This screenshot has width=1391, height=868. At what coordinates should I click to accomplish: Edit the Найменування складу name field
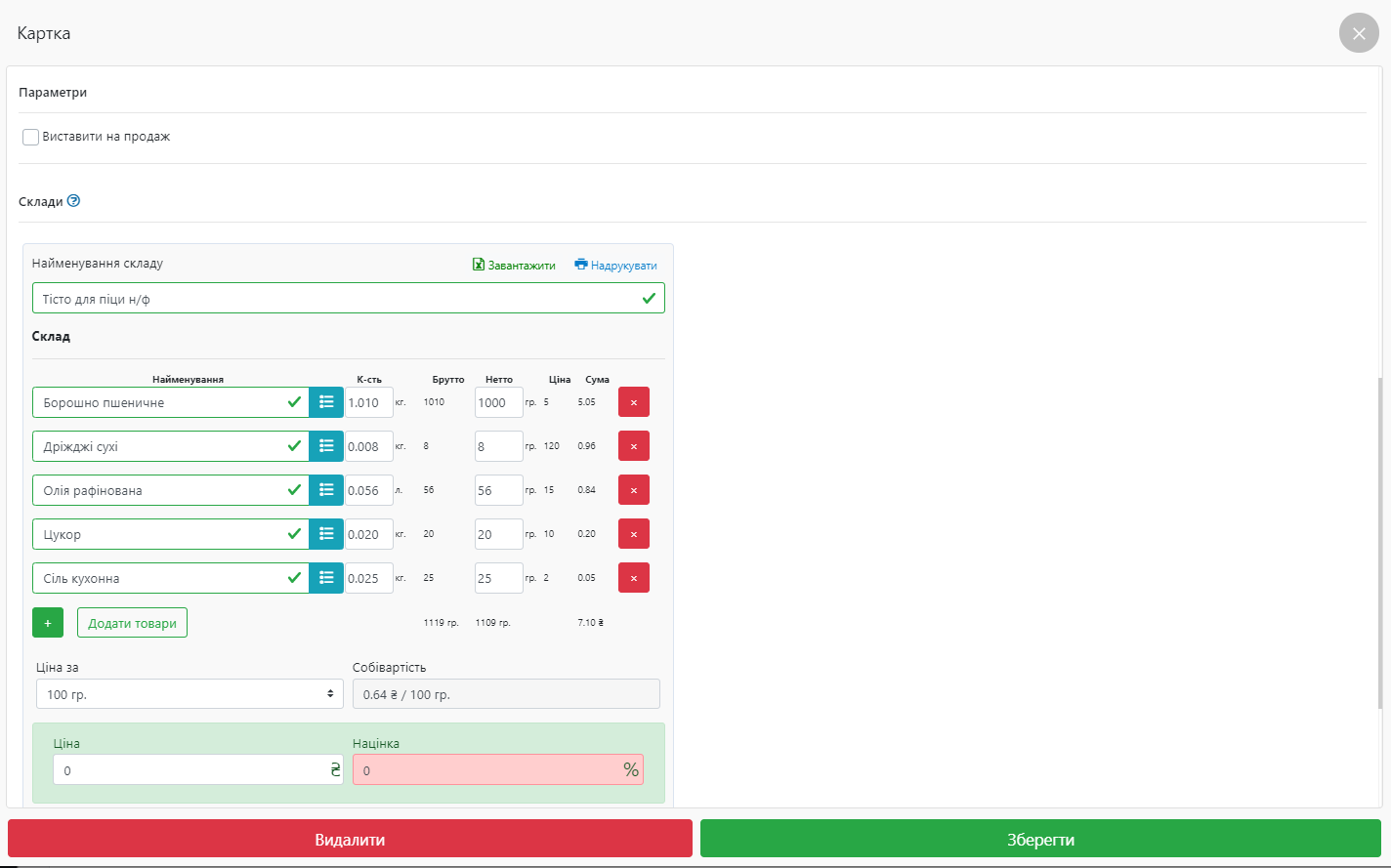tap(338, 299)
